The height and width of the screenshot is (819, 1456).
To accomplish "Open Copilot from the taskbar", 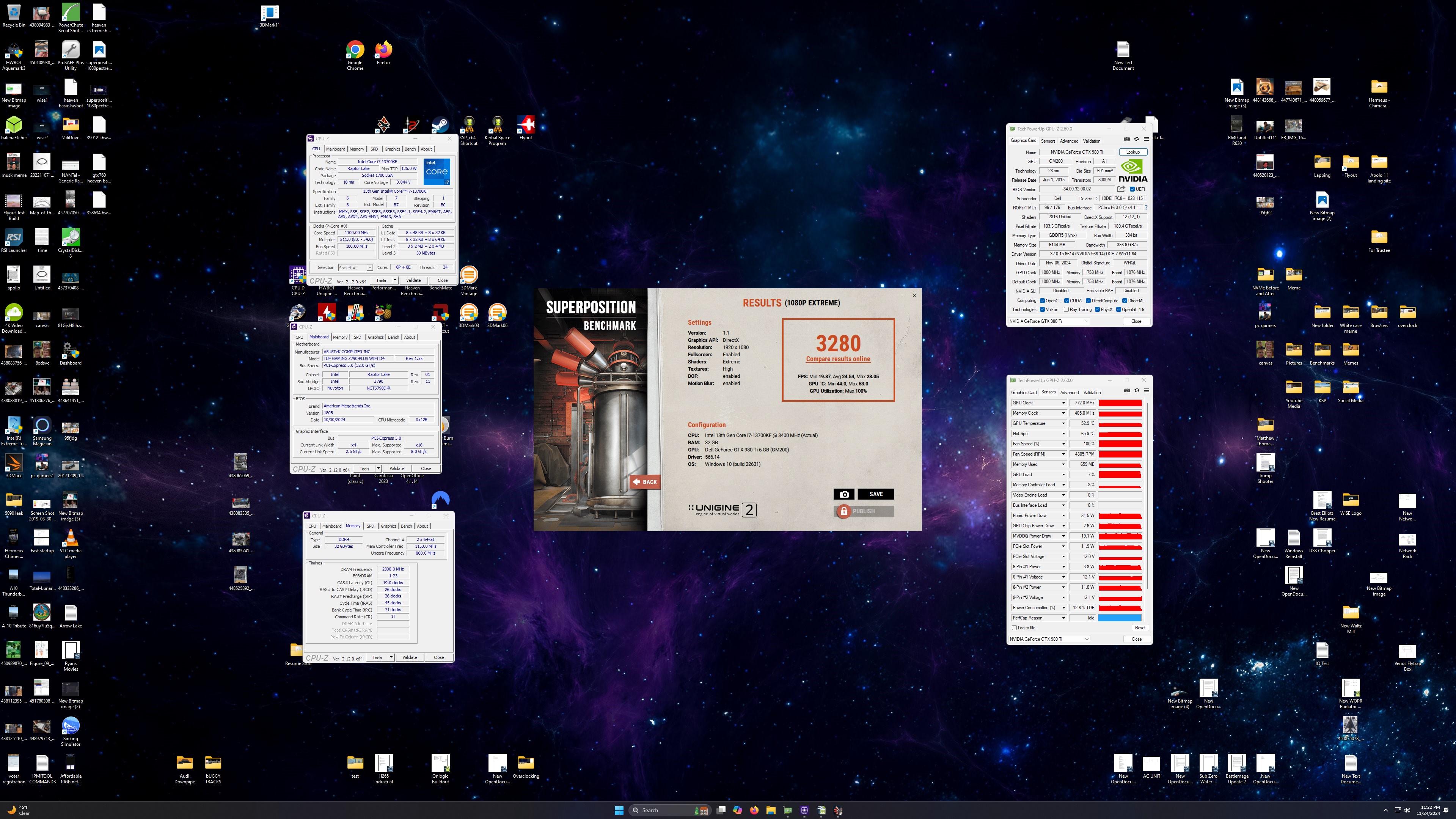I will 738,810.
